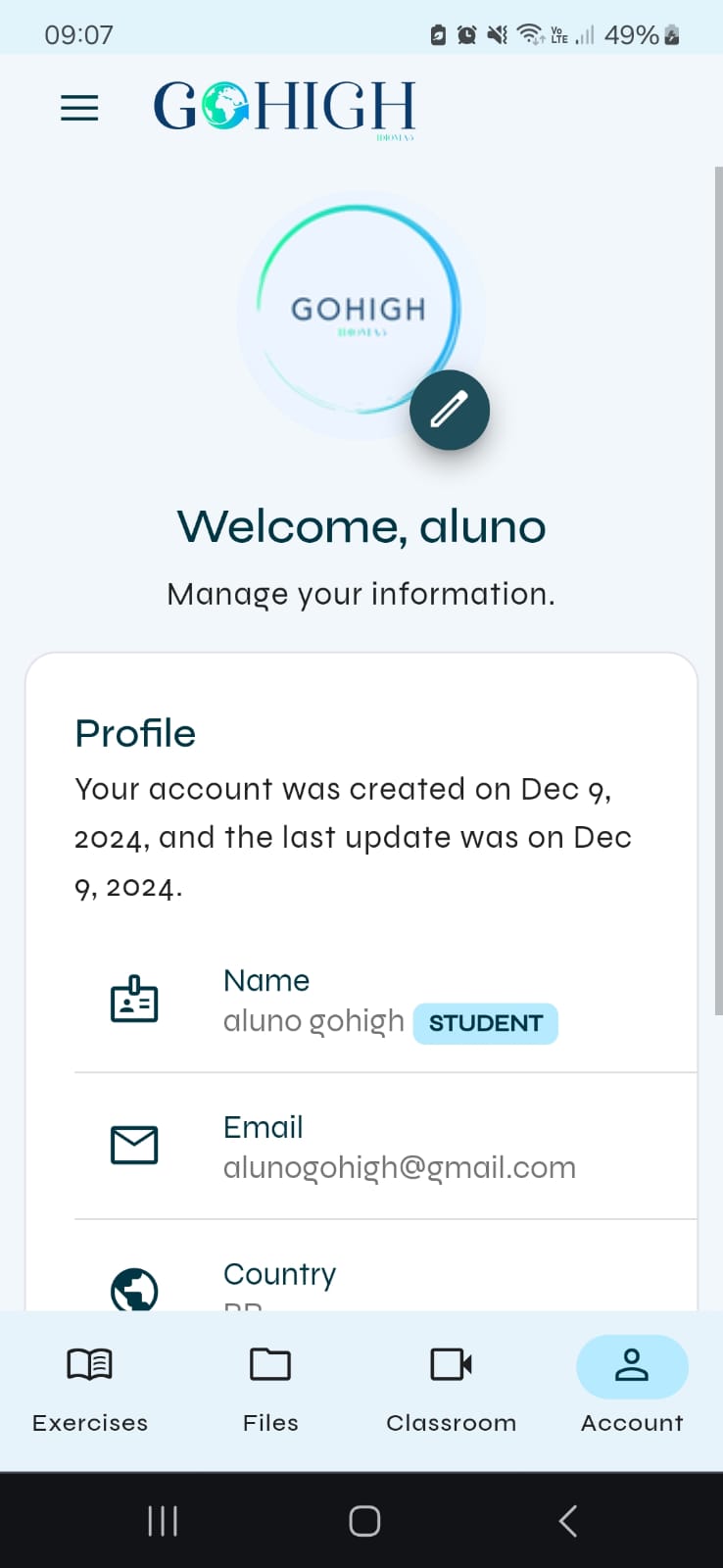Viewport: 723px width, 1568px height.
Task: Tap the name aluno gohigh
Action: coord(313,1021)
